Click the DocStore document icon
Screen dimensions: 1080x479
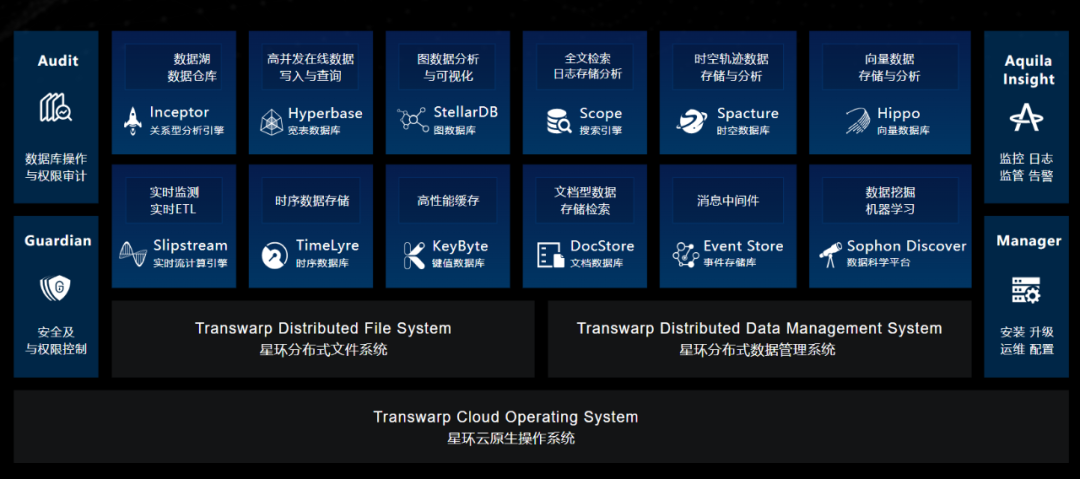point(550,254)
